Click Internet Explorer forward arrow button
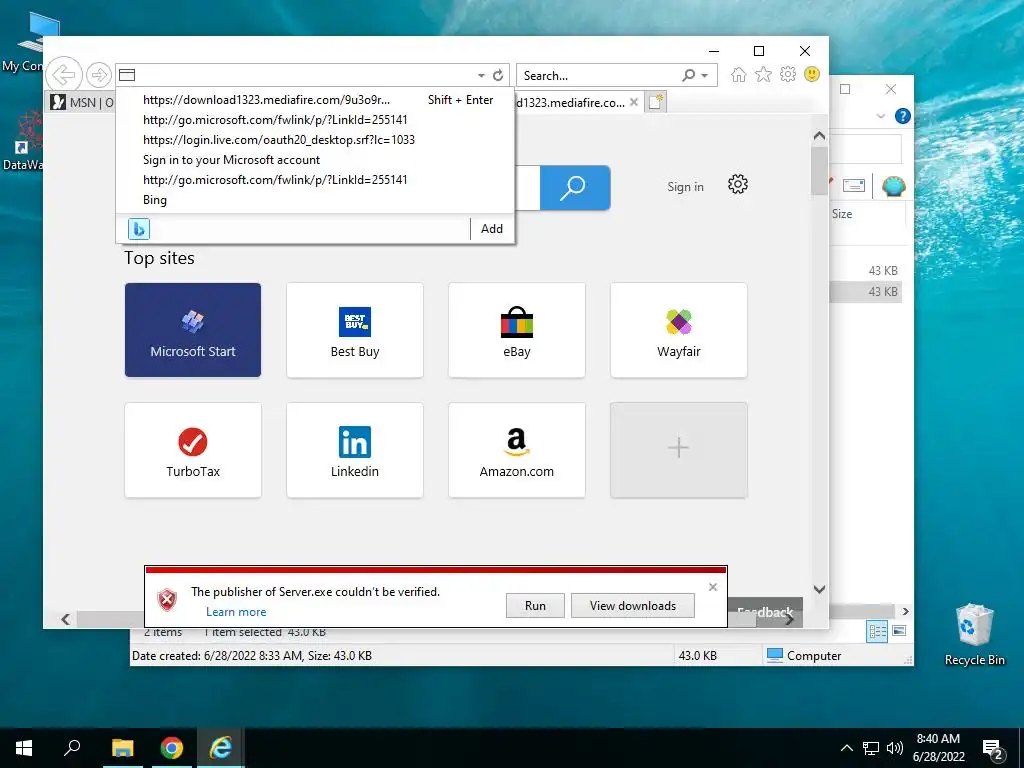The width and height of the screenshot is (1024, 768). 99,75
